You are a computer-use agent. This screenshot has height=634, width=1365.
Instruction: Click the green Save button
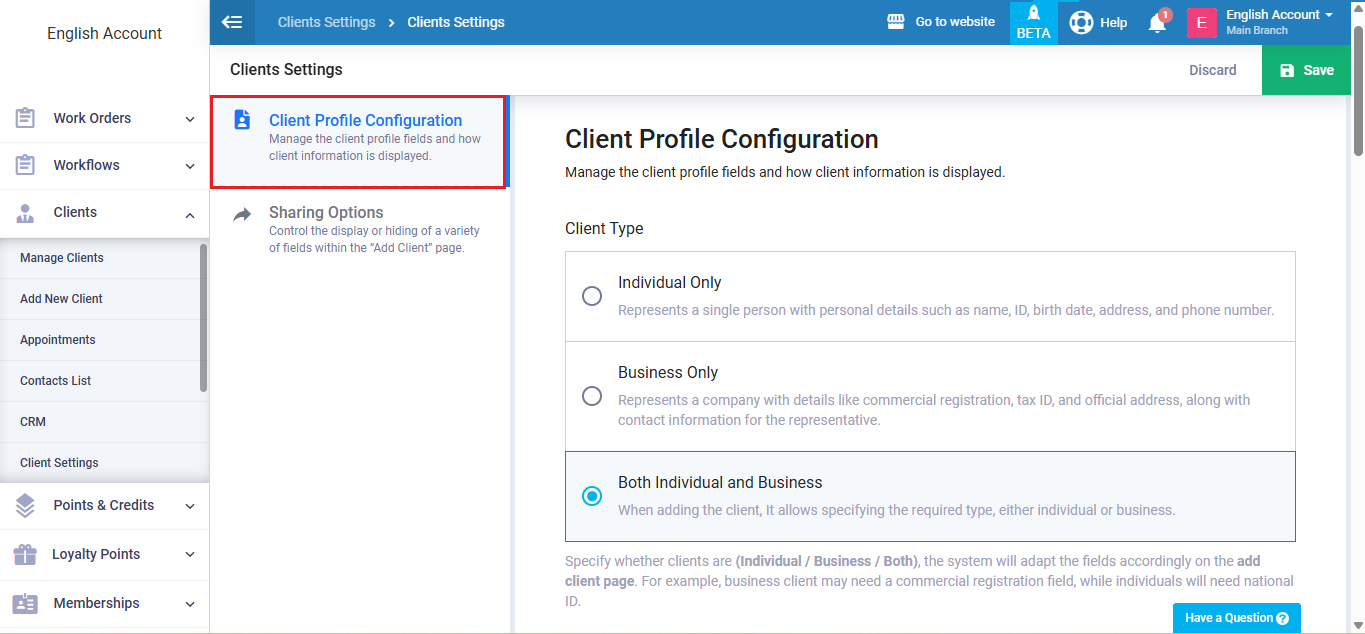[1307, 70]
